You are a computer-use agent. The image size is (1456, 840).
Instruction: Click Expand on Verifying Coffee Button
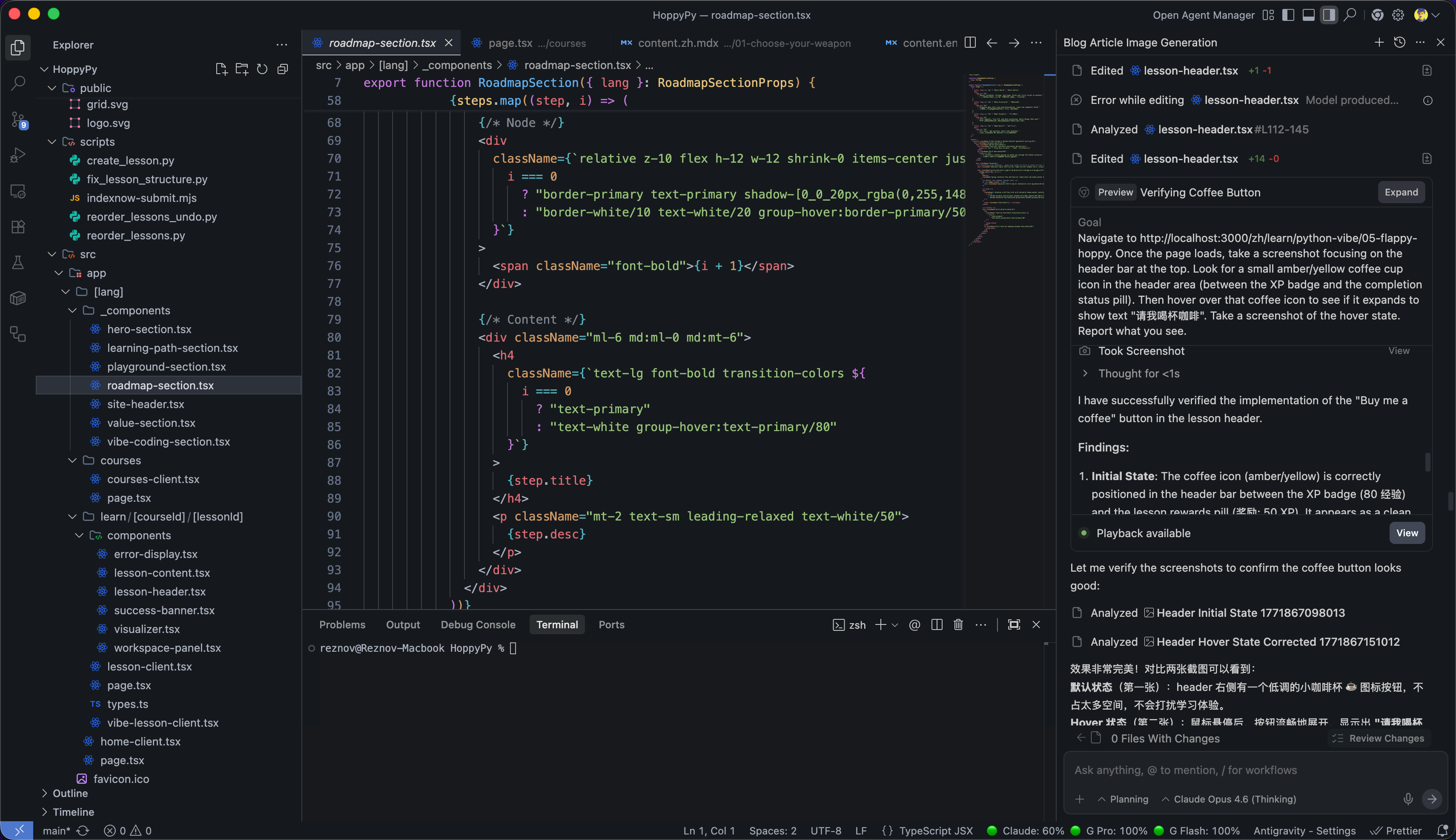point(1401,193)
